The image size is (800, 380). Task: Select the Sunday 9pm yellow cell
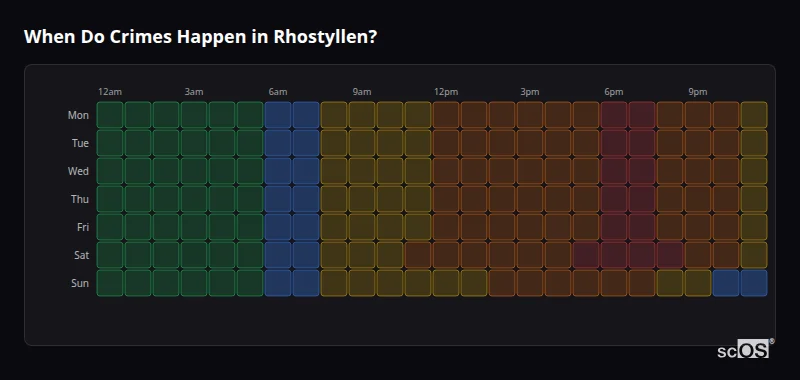coord(698,283)
